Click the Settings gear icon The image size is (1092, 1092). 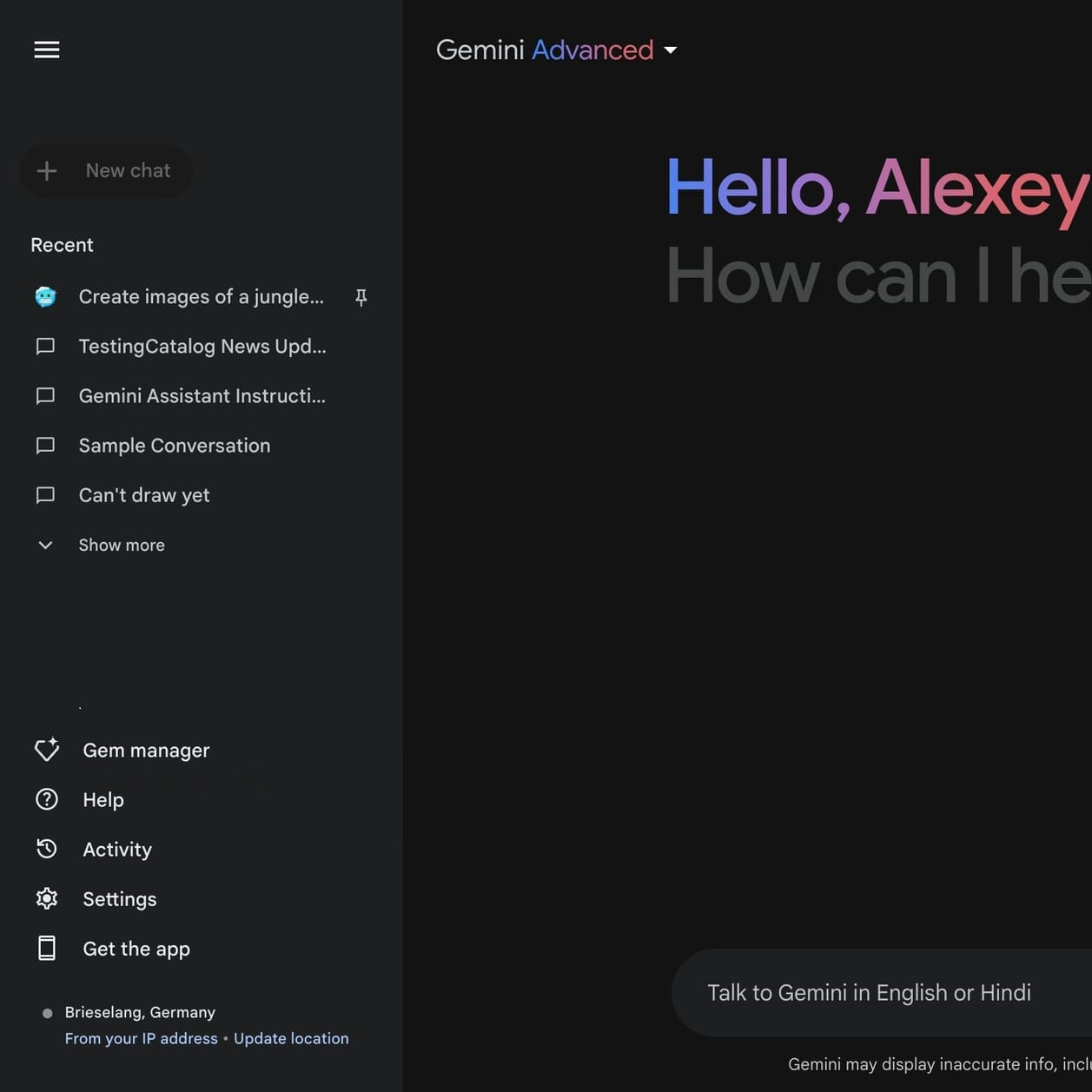[x=47, y=898]
